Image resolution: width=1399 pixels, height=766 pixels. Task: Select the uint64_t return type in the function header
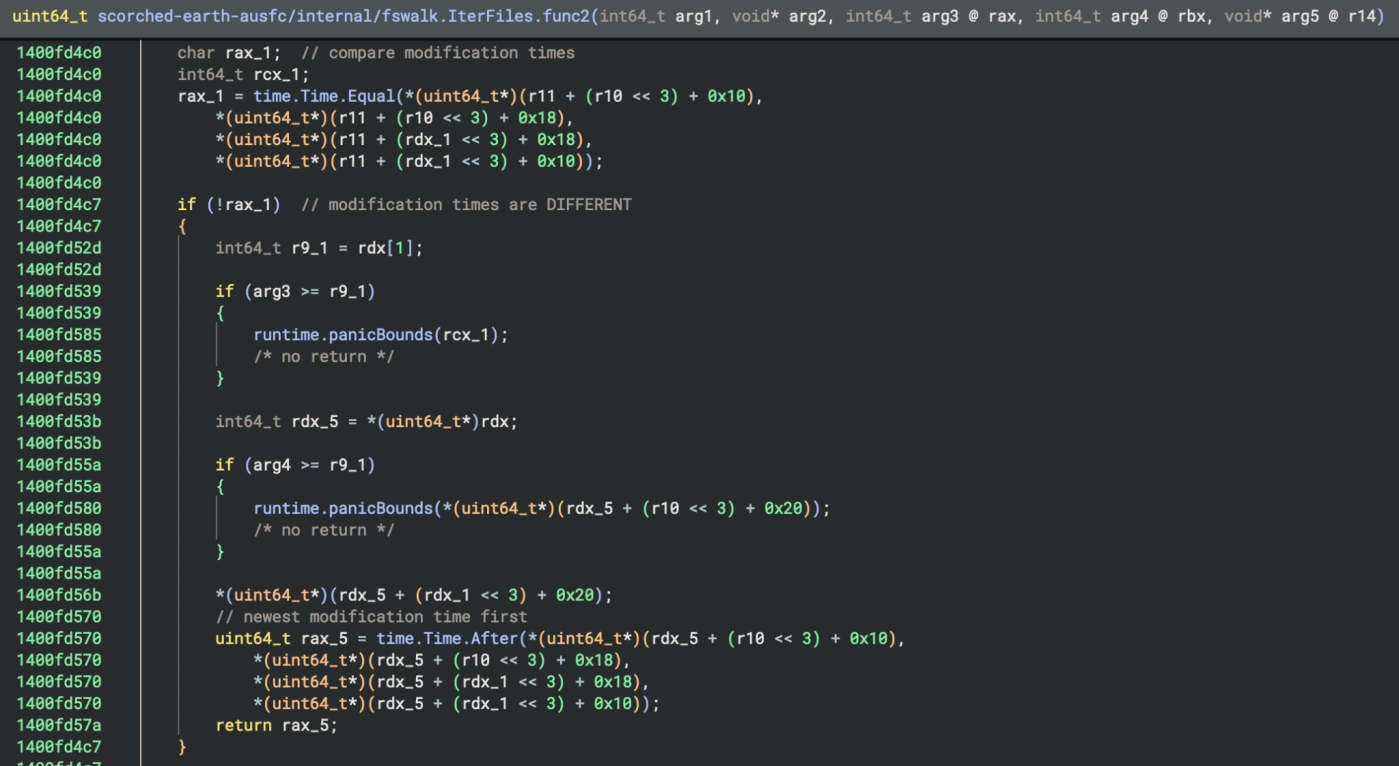[50, 18]
